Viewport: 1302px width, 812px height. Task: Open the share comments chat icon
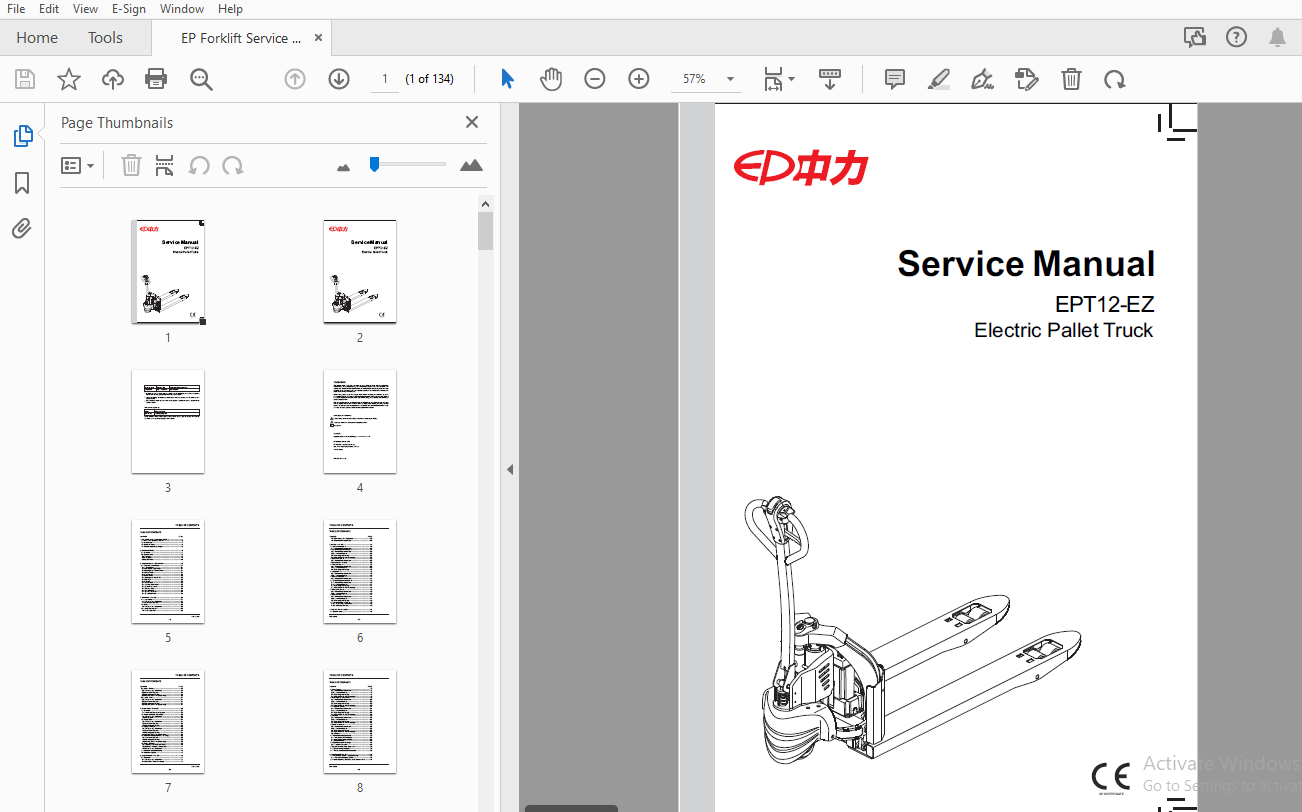click(1194, 38)
